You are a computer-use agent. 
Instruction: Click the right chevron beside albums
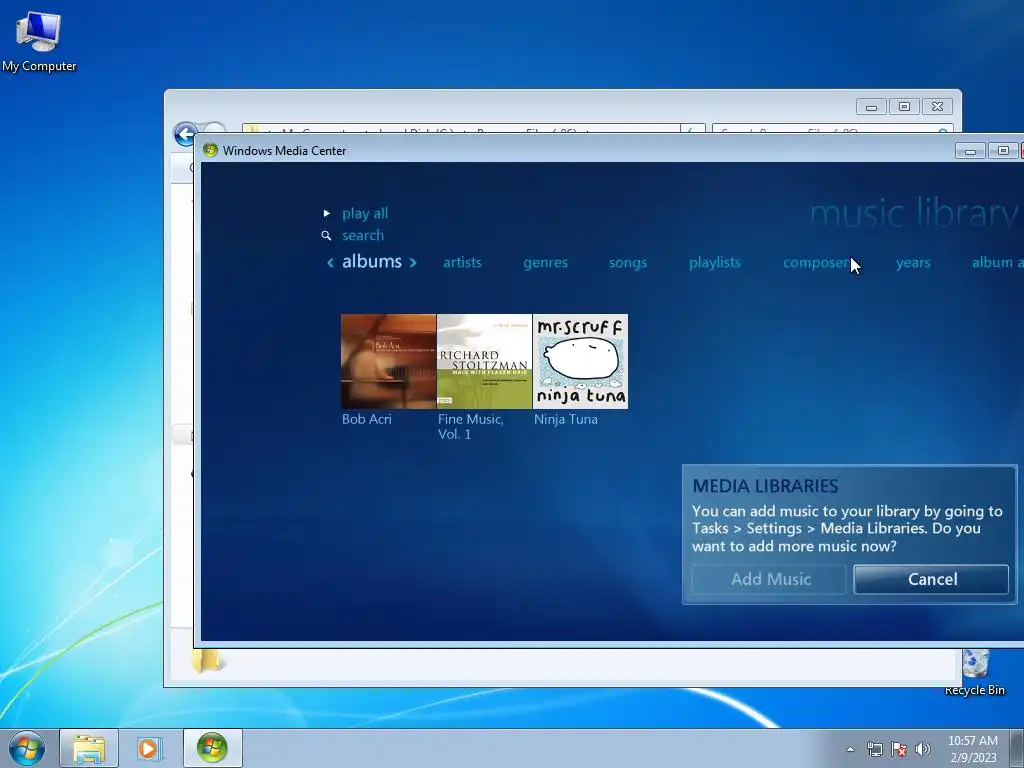[413, 263]
